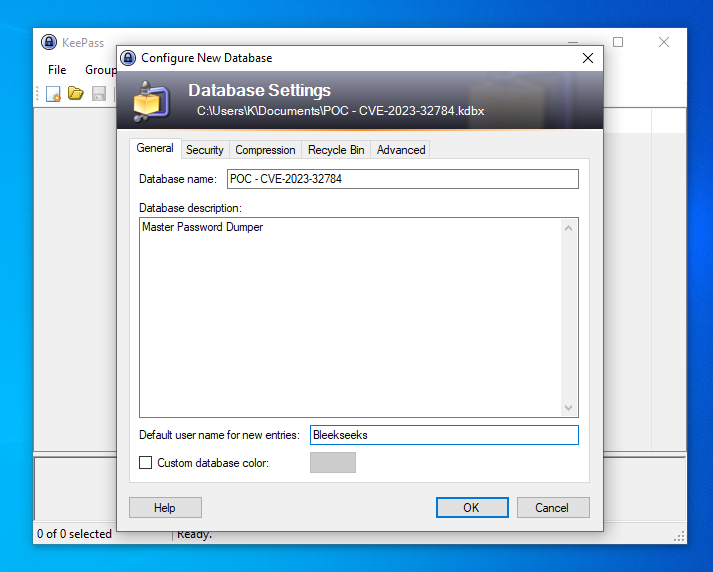This screenshot has height=572, width=713.
Task: Click the Database name input field
Action: (x=403, y=179)
